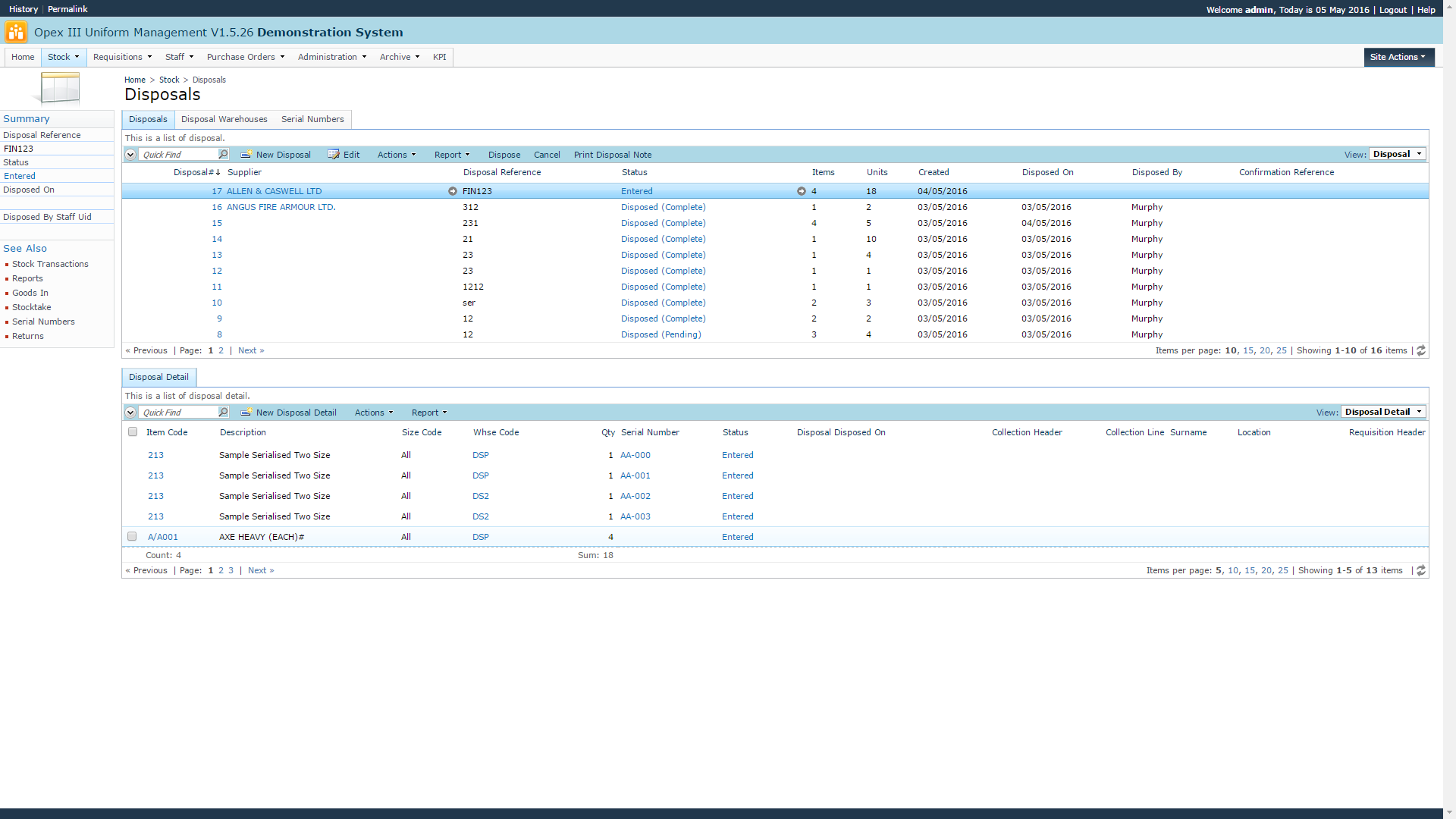Click the arrow icon beside ALLEN & CASWELL supplier
1456x819 pixels.
tap(453, 191)
